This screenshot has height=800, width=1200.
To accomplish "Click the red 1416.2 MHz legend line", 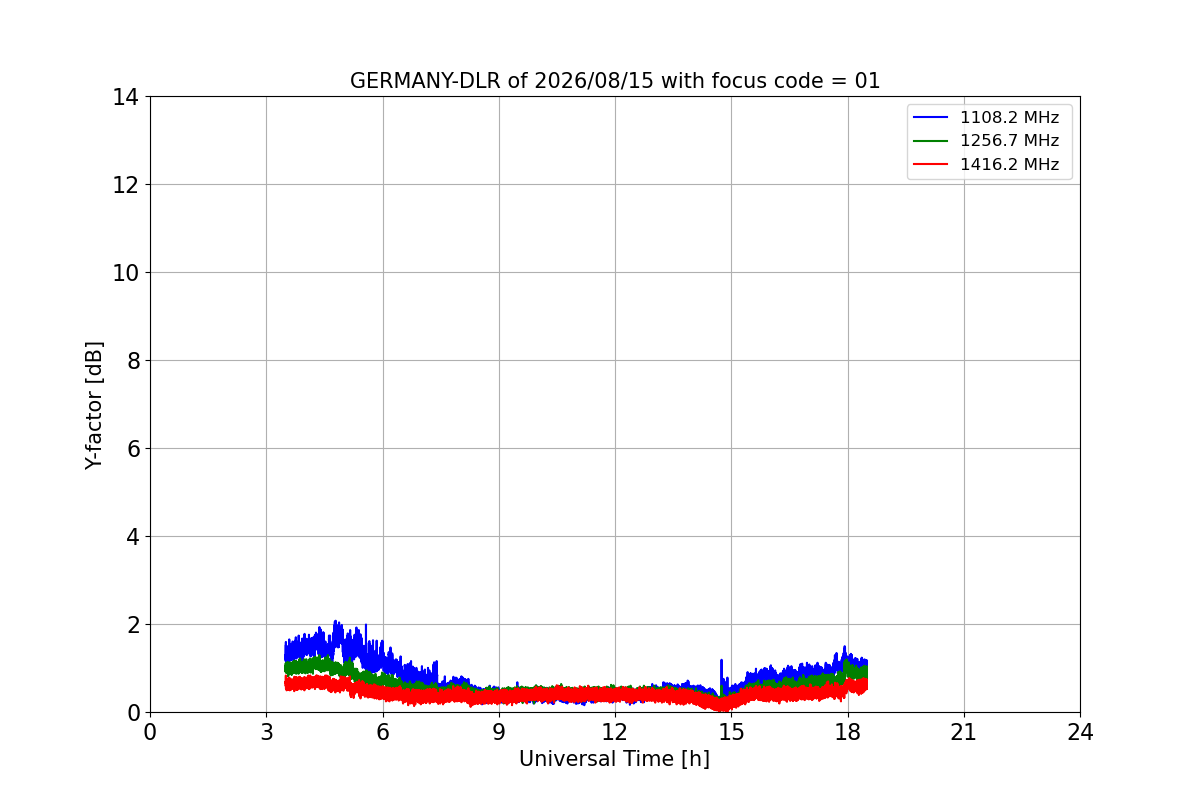I will point(931,164).
